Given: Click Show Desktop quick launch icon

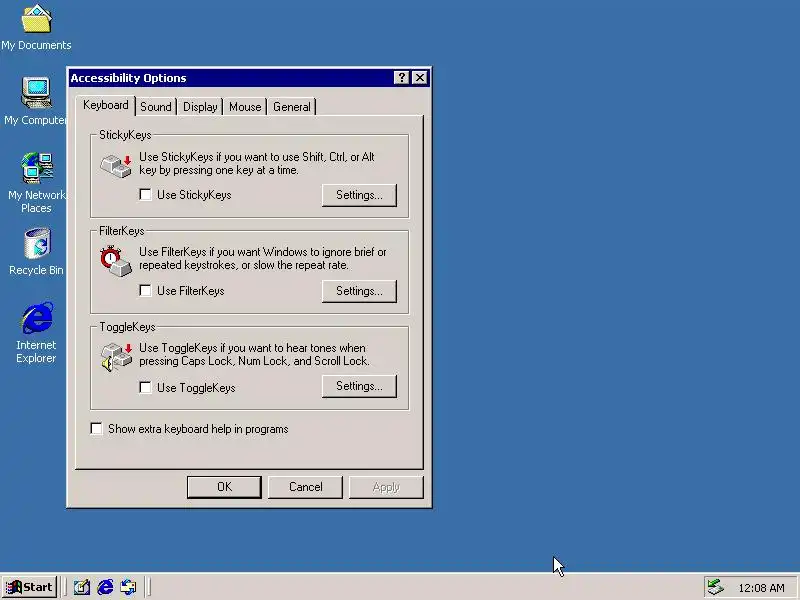Looking at the screenshot, I should click(x=82, y=587).
